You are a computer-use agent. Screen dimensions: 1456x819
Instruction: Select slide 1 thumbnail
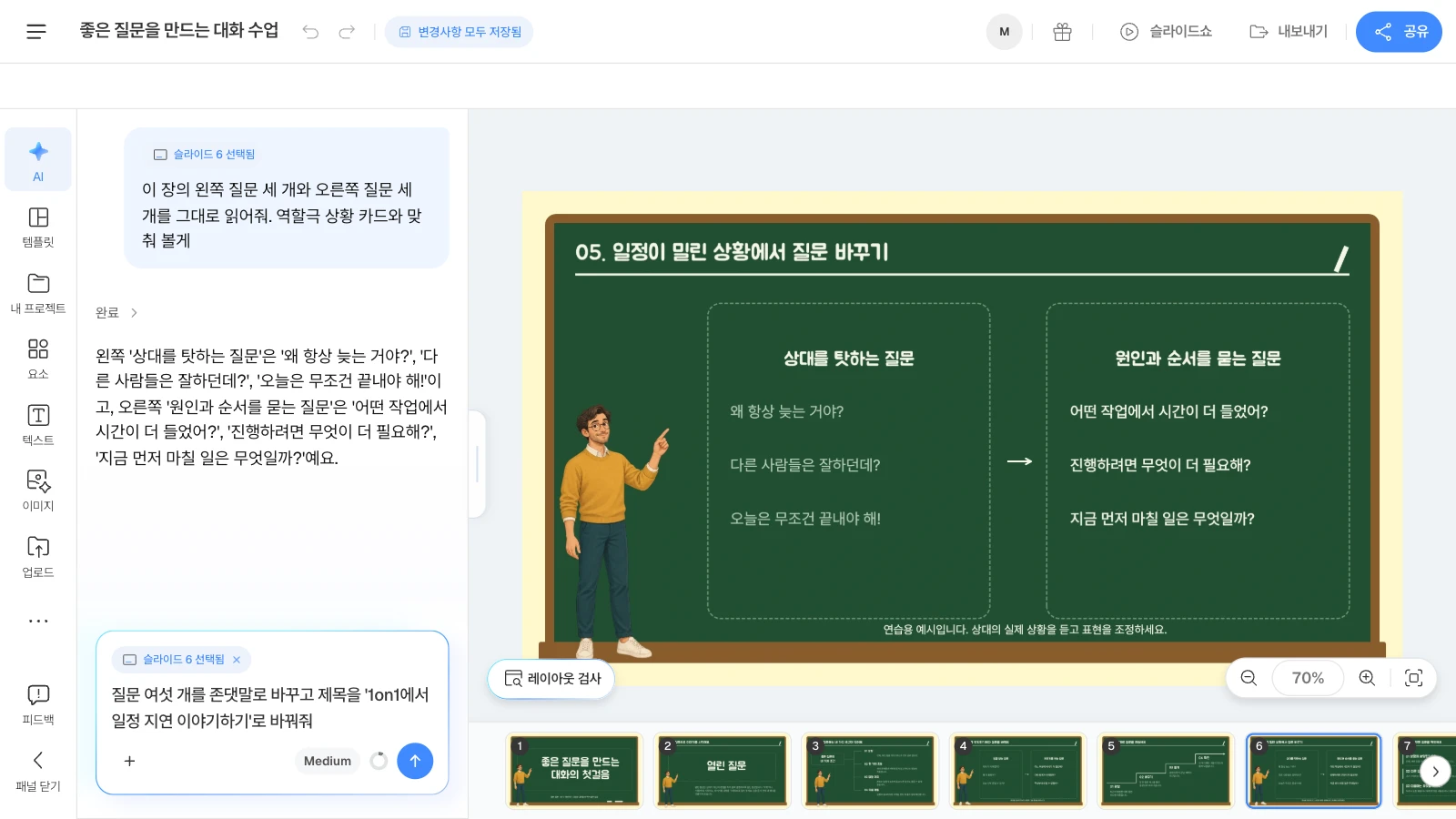tap(574, 771)
